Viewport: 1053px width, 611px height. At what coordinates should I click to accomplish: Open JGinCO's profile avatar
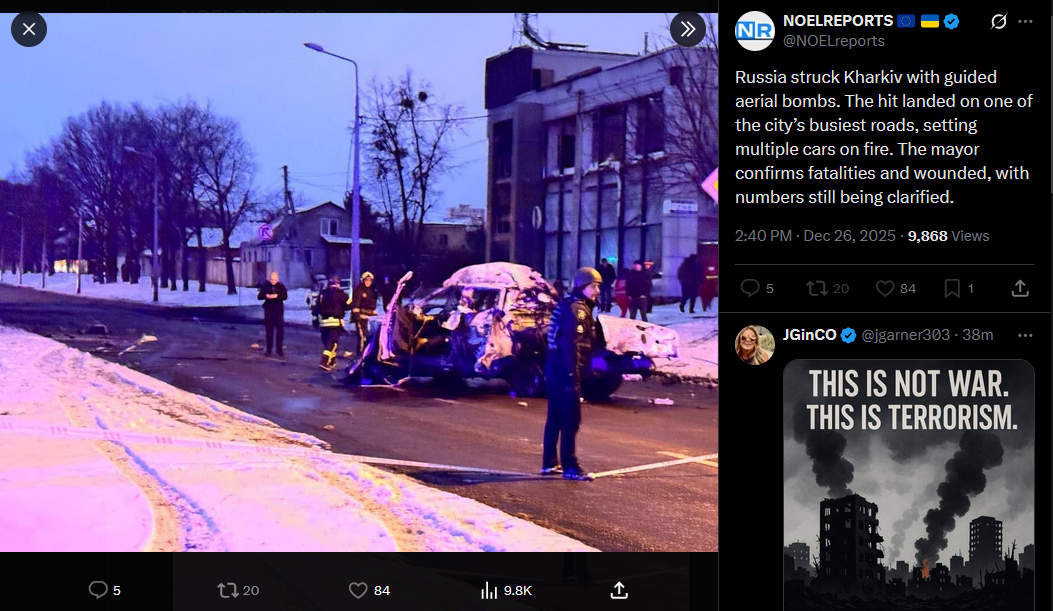(x=755, y=344)
